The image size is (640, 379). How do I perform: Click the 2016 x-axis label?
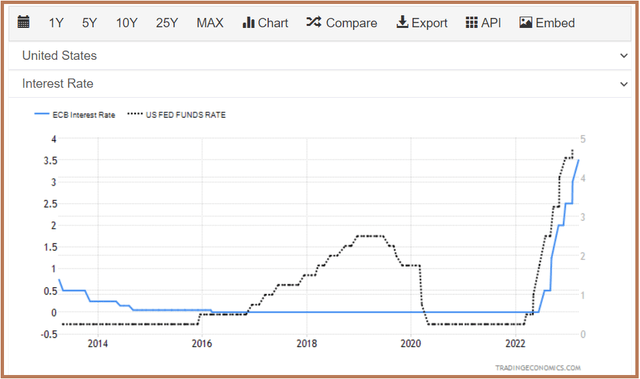(x=202, y=344)
